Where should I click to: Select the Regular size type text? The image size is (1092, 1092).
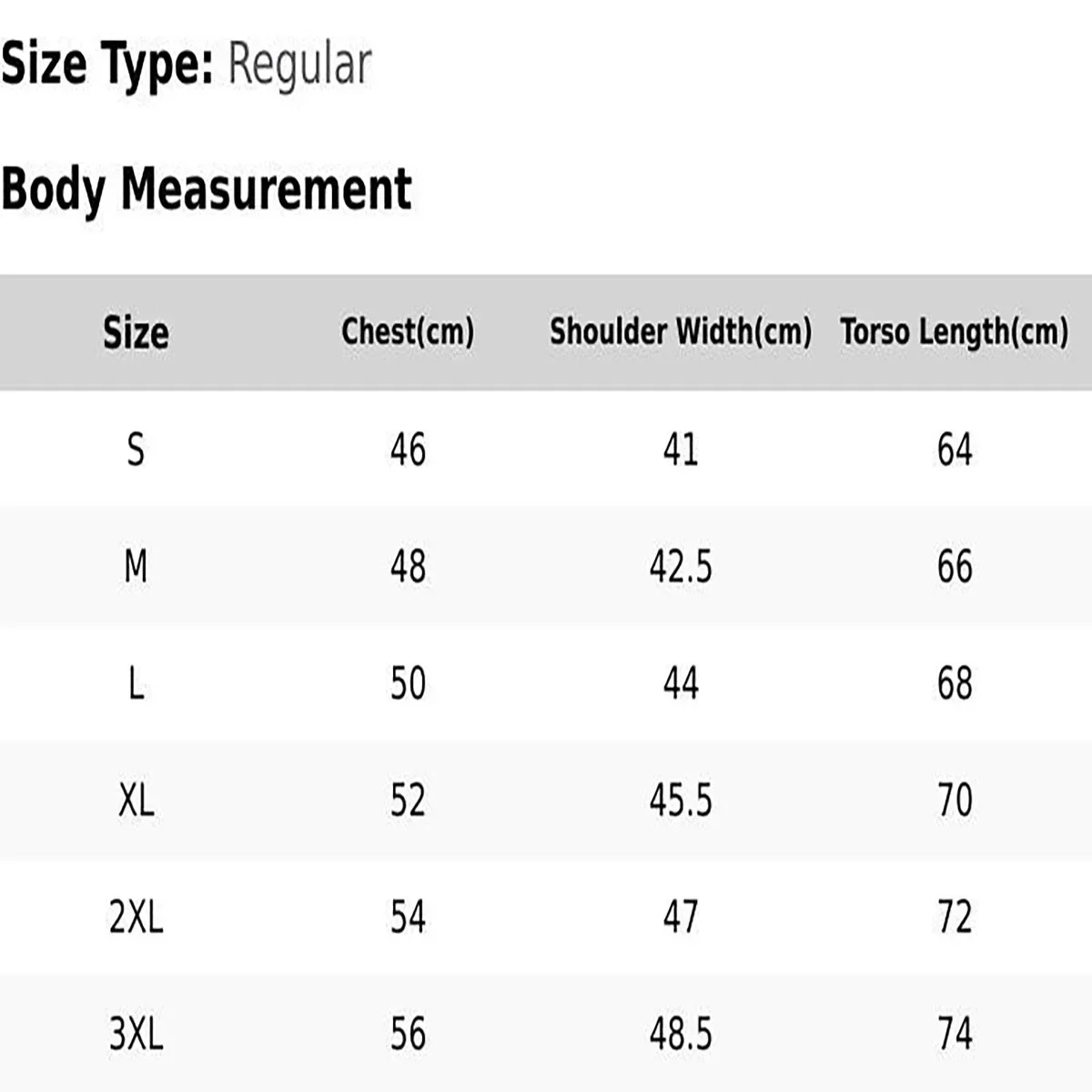click(299, 66)
